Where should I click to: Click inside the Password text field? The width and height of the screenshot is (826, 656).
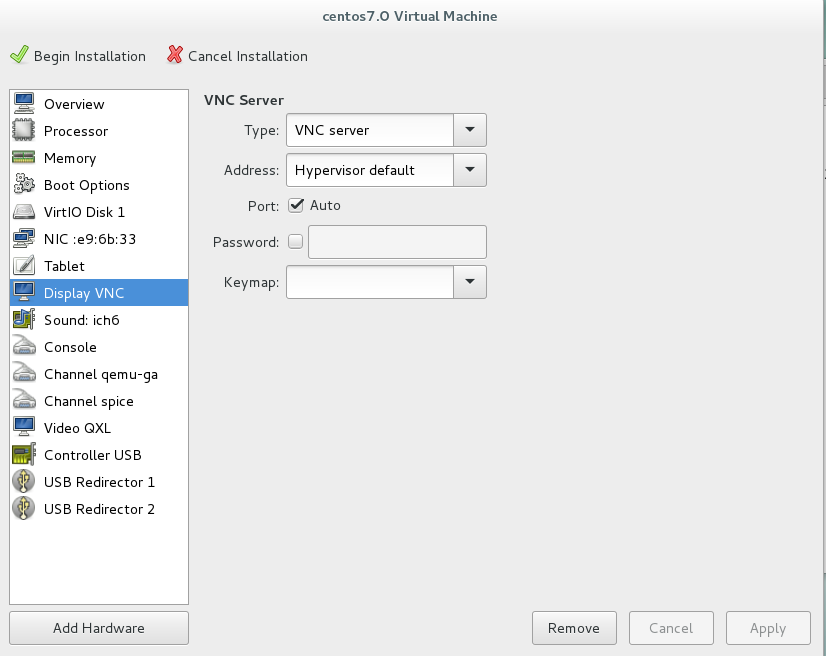click(397, 242)
